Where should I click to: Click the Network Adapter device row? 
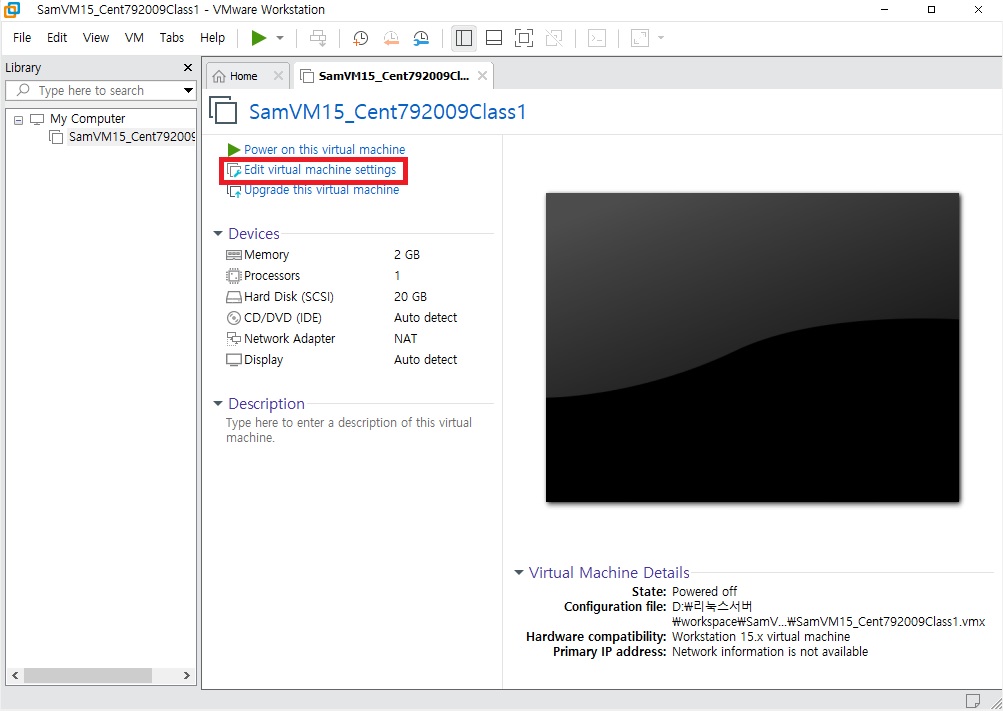(342, 339)
